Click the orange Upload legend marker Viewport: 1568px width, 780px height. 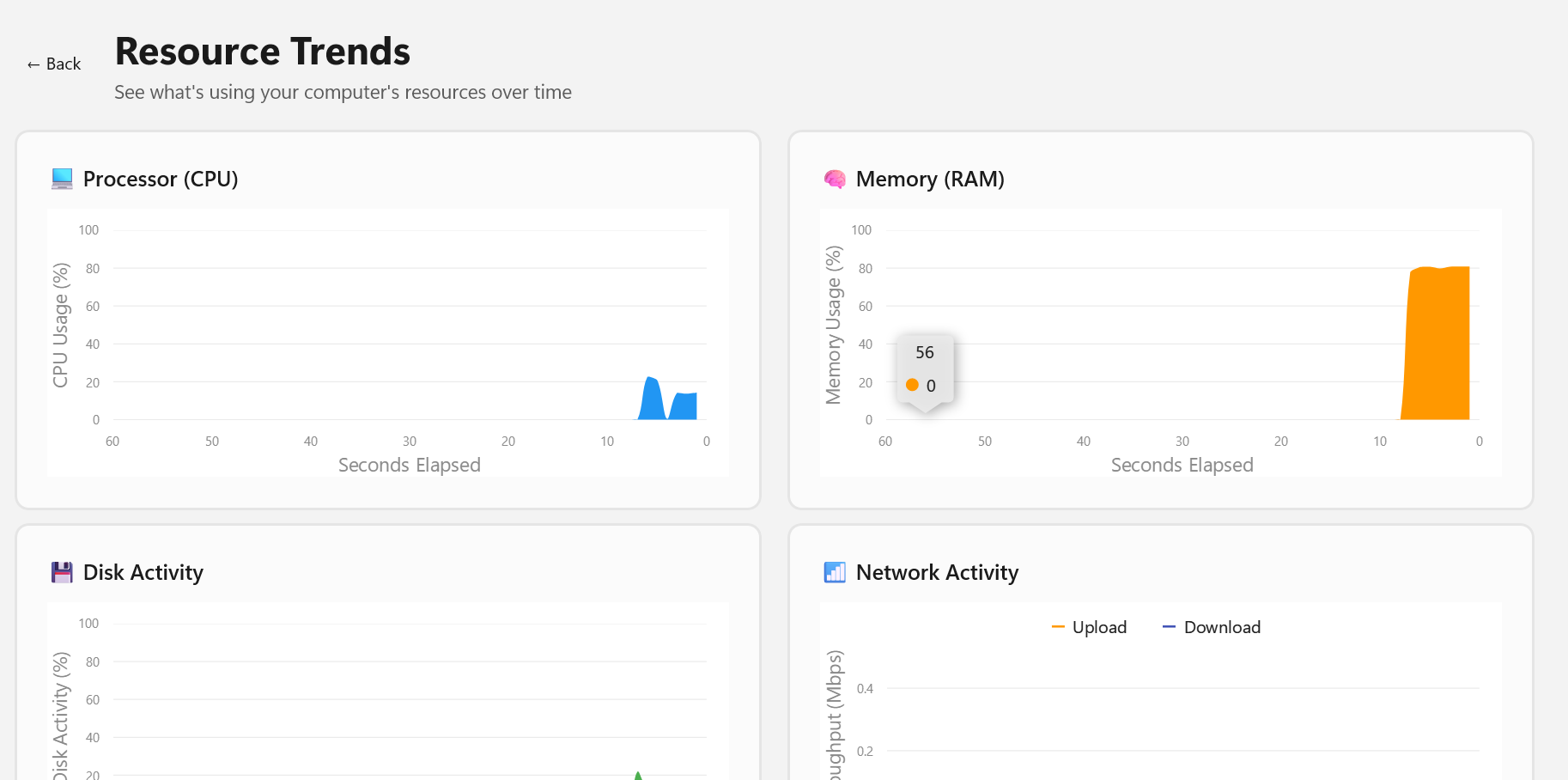(x=1058, y=627)
